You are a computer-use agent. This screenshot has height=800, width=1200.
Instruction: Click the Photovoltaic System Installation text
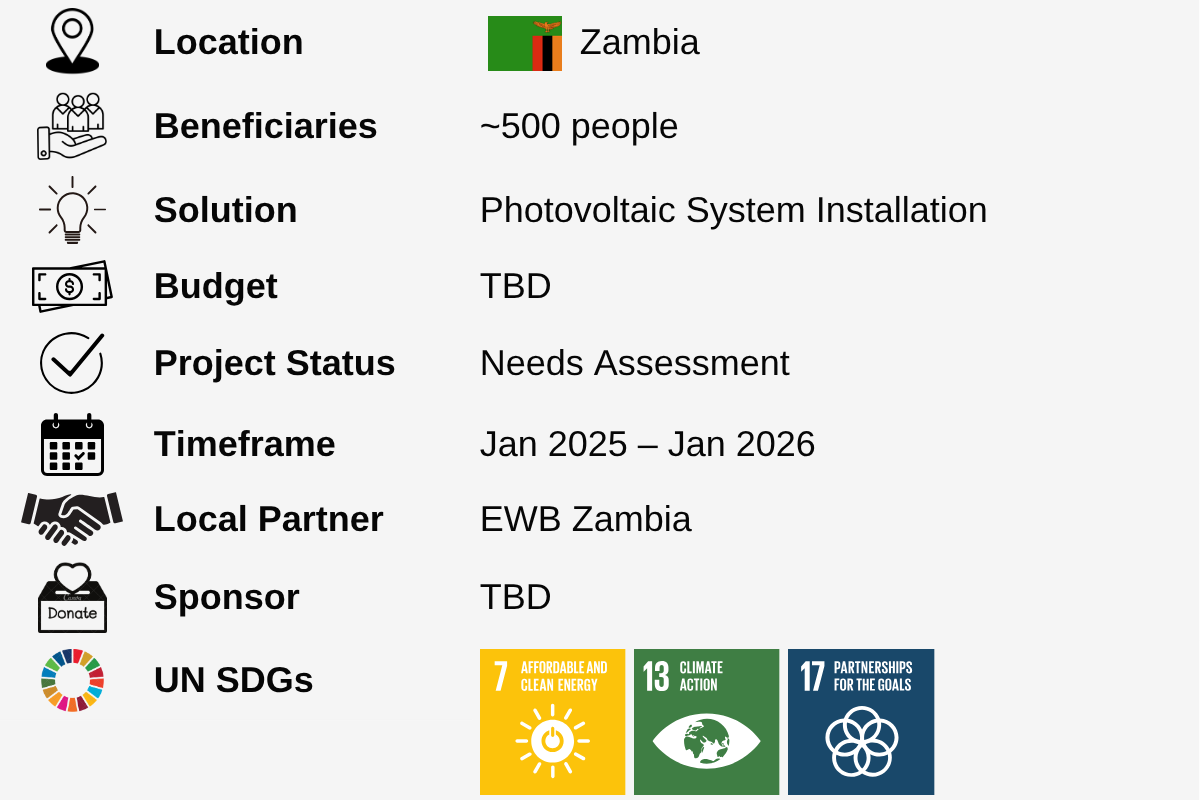coord(733,210)
